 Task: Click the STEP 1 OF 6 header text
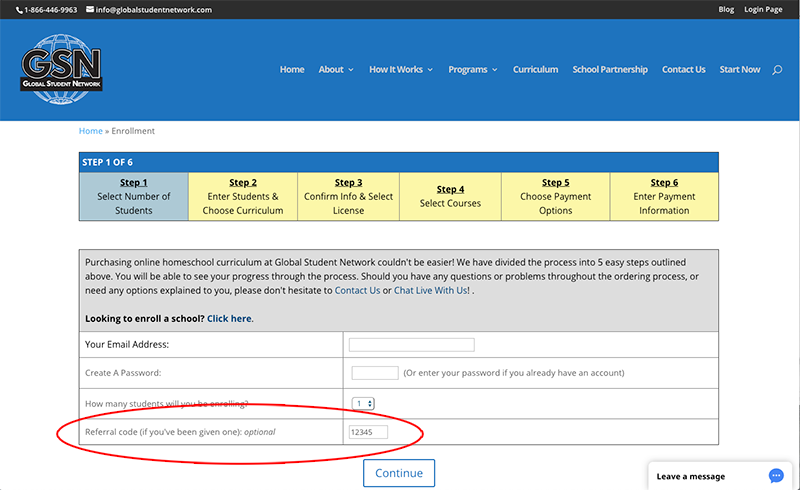[107, 162]
